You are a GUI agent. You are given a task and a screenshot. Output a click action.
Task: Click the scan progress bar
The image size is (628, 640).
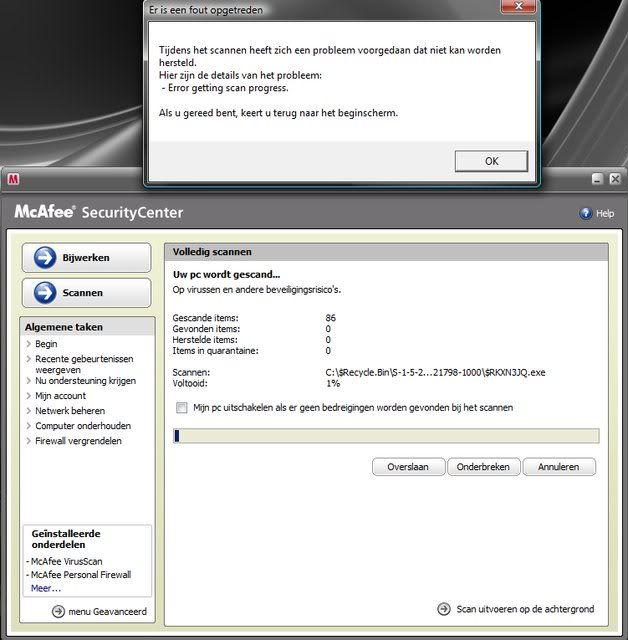coord(386,436)
